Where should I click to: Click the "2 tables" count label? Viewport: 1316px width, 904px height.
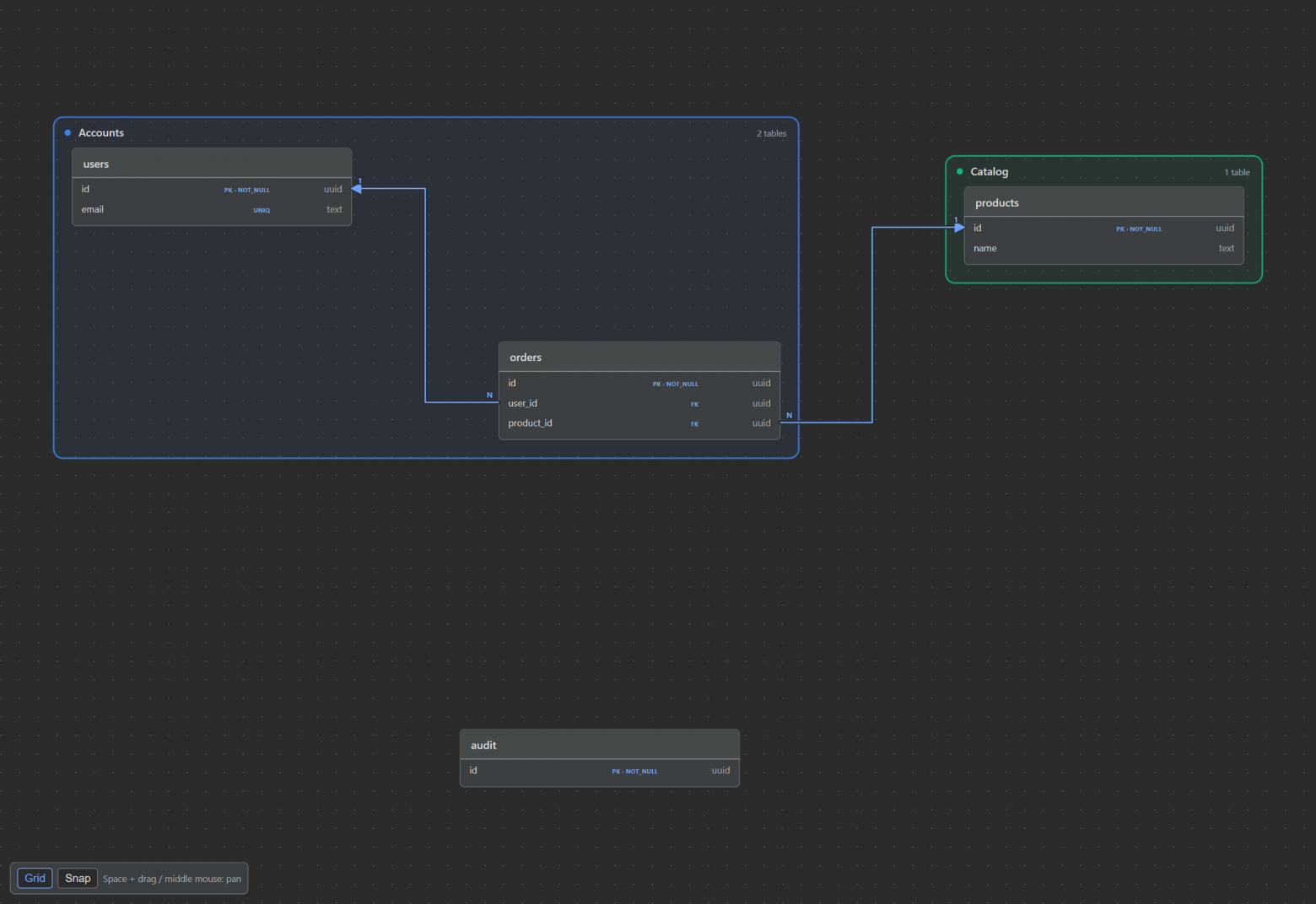(x=771, y=133)
